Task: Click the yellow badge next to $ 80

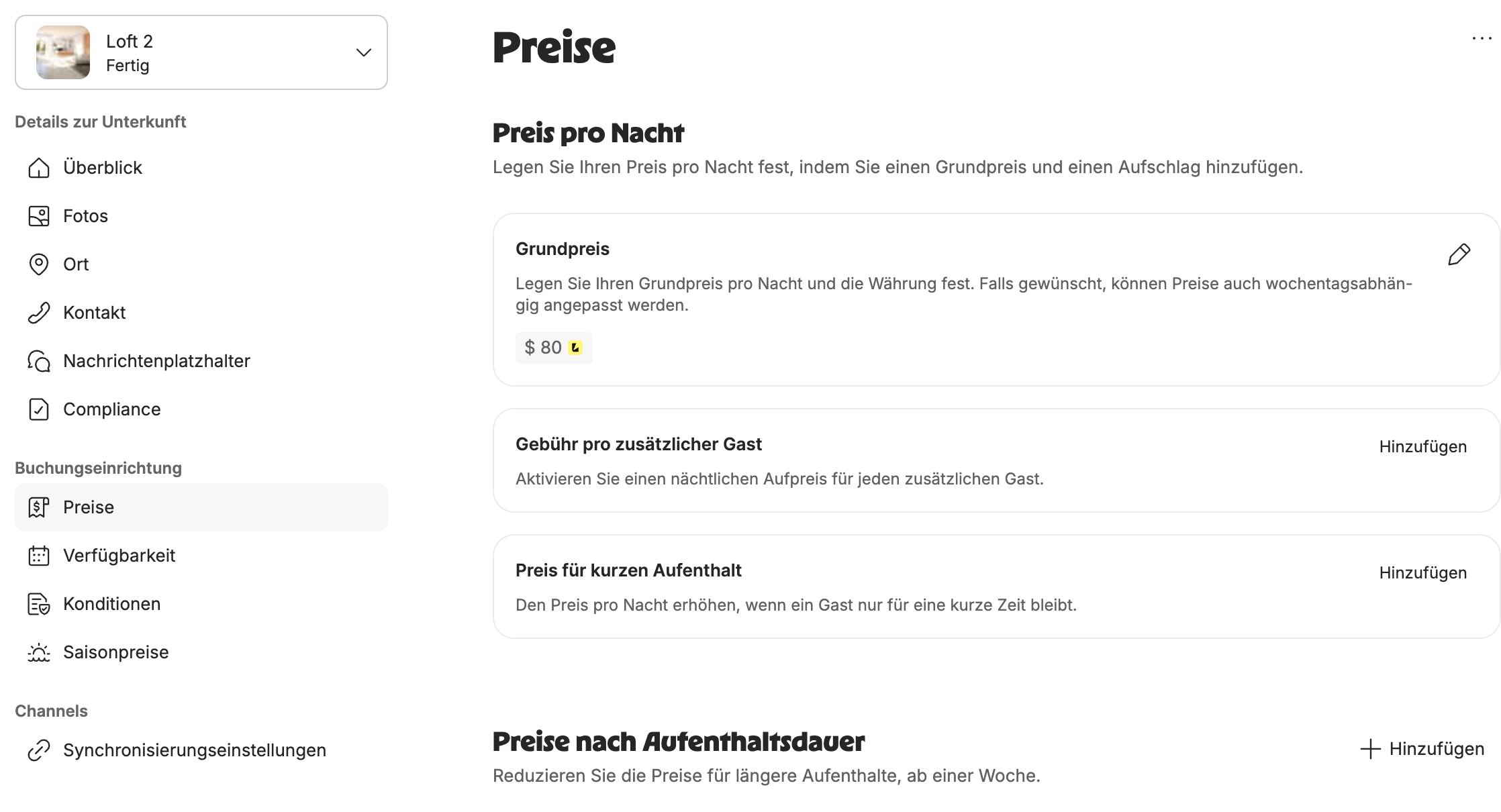Action: click(x=575, y=348)
